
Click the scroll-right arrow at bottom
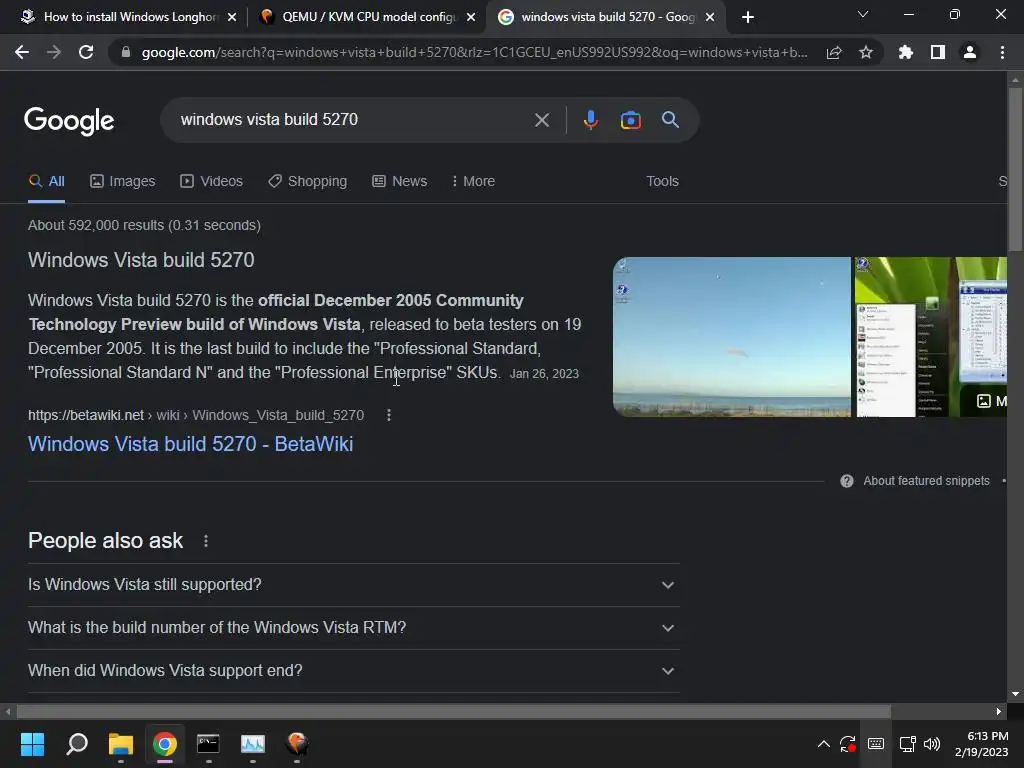click(999, 711)
